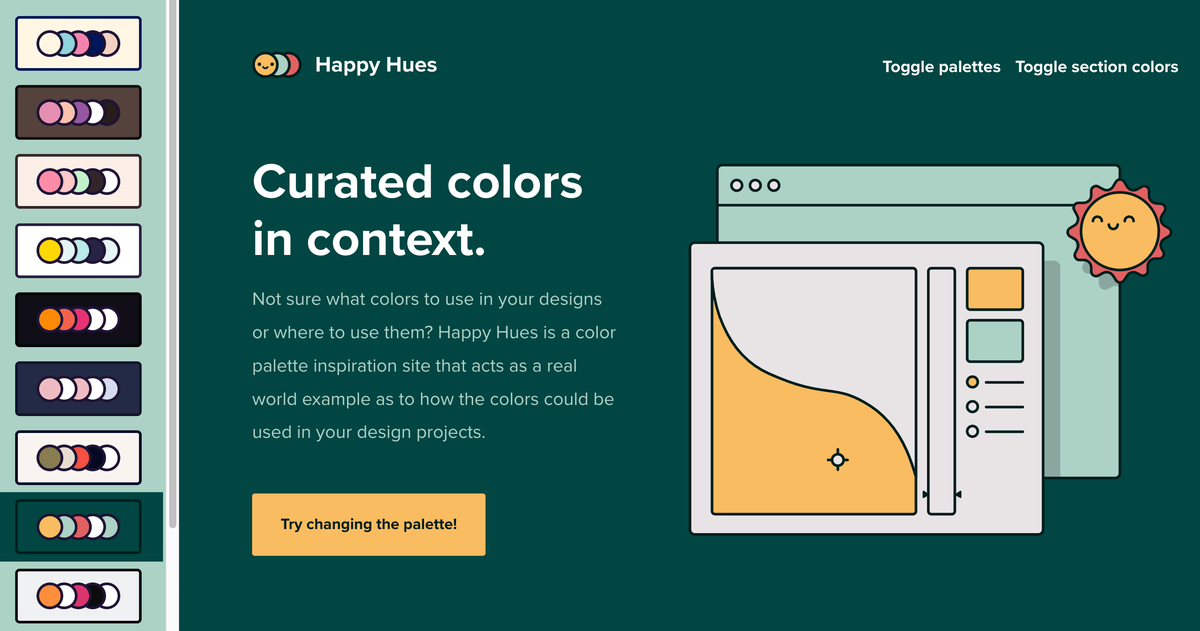Select the middle empty radio circle in the illustration

(972, 406)
